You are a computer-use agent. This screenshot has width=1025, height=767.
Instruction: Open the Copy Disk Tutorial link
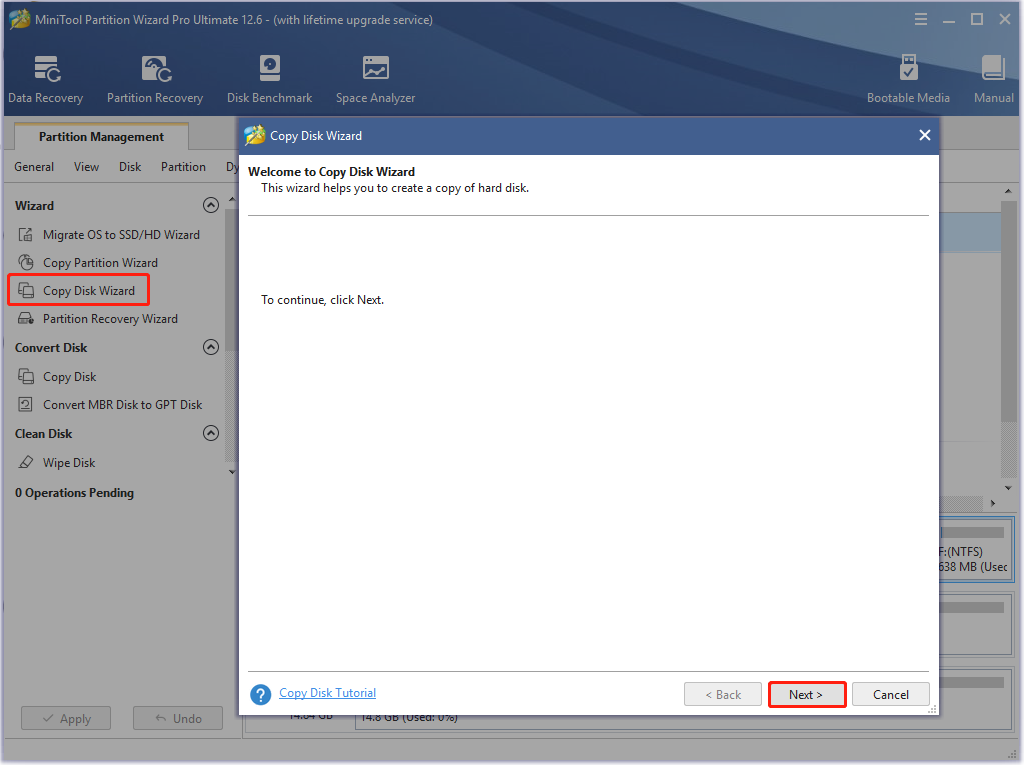pos(328,693)
